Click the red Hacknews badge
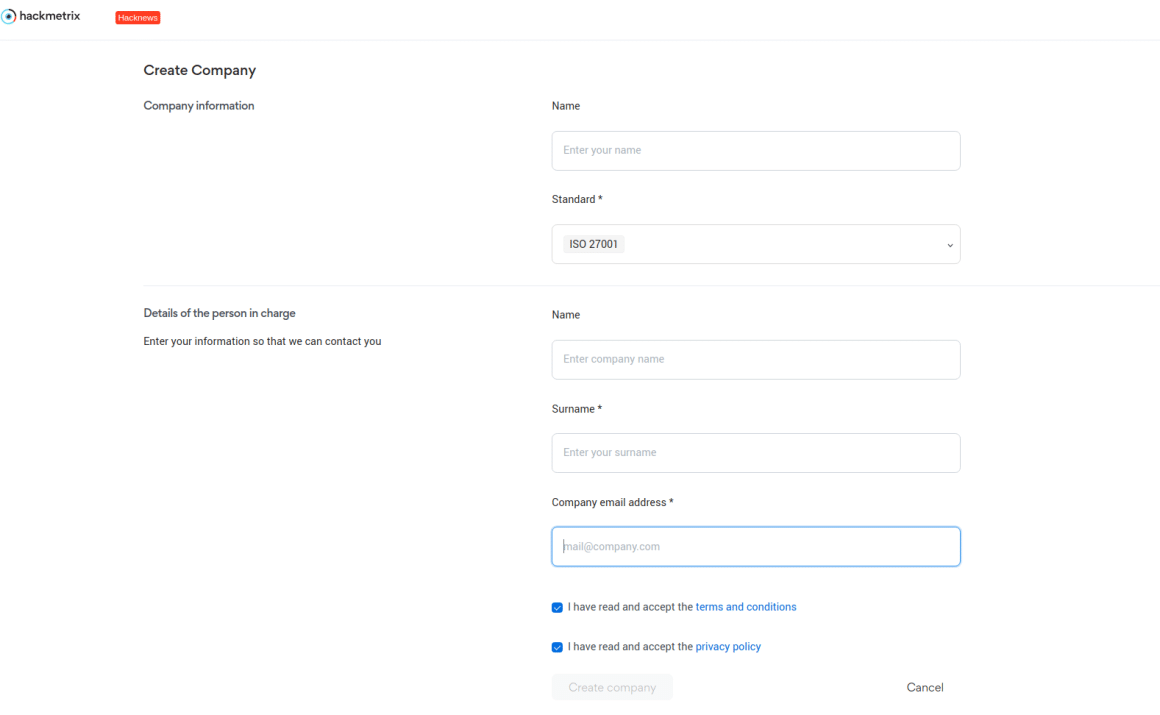 [x=137, y=17]
